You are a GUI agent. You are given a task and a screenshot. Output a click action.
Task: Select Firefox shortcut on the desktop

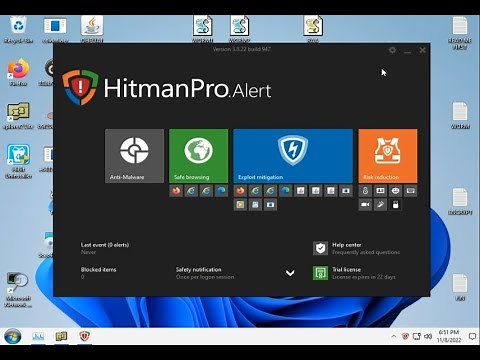(18, 72)
